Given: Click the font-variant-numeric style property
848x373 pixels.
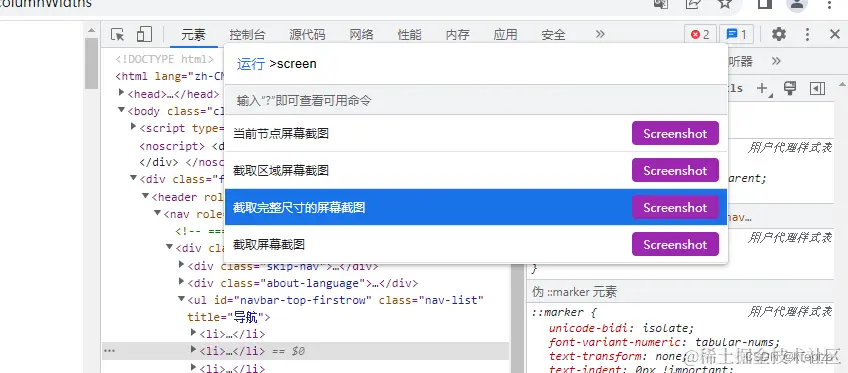Looking at the screenshot, I should point(664,342).
